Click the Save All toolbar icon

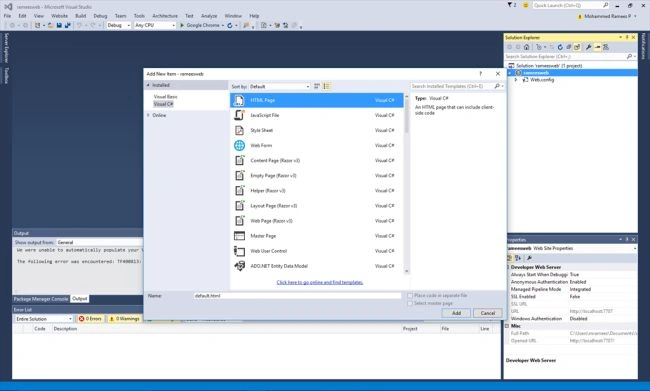click(x=68, y=25)
